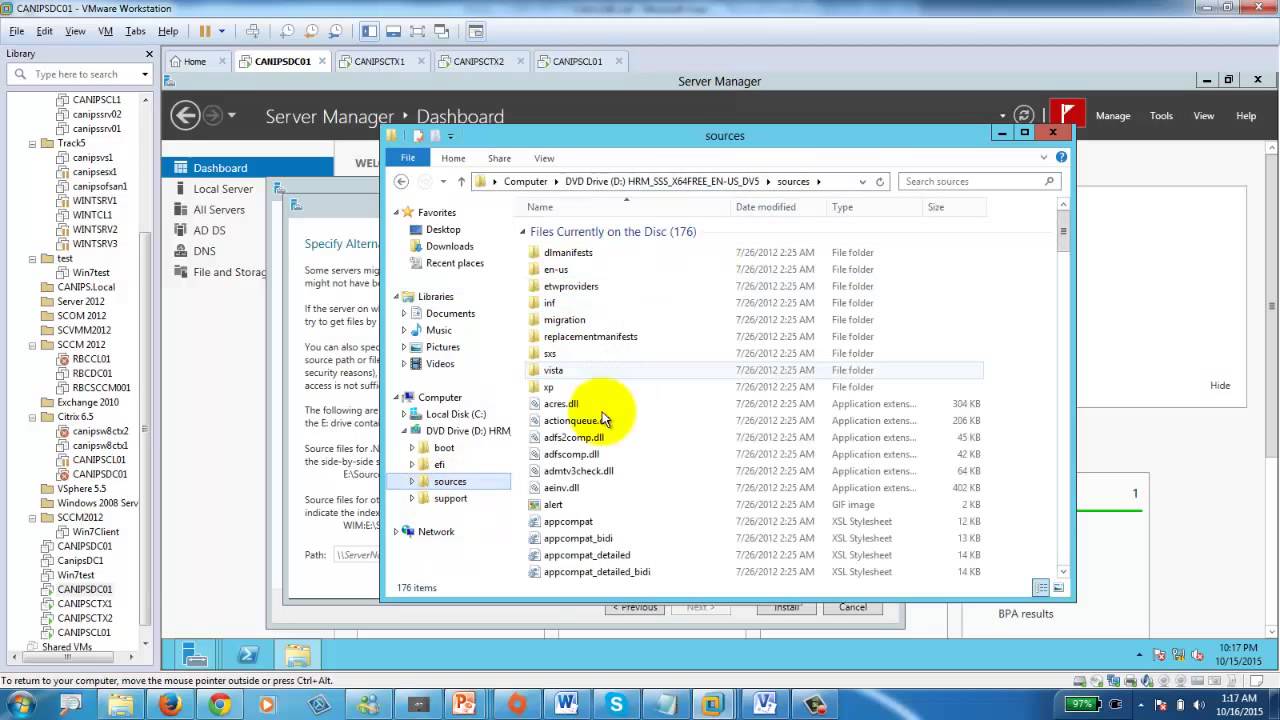The image size is (1280, 720).
Task: Open the library search filter dropdown
Action: [x=145, y=74]
